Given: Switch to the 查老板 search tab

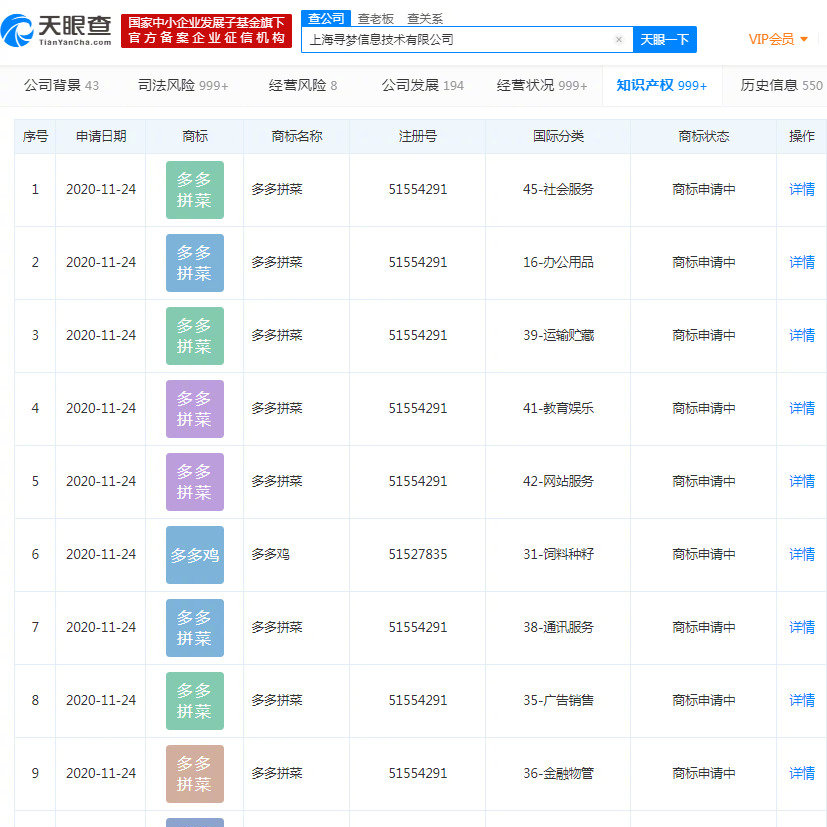Looking at the screenshot, I should (x=376, y=19).
